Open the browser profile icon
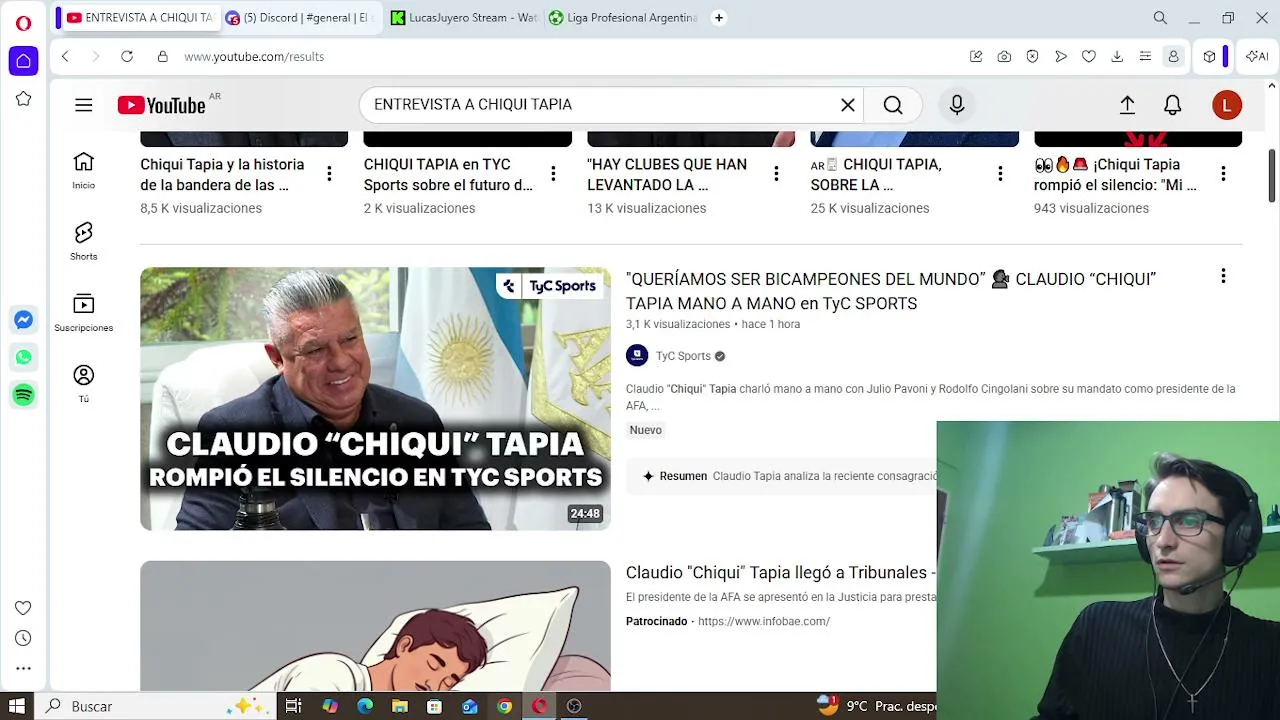 [1174, 57]
